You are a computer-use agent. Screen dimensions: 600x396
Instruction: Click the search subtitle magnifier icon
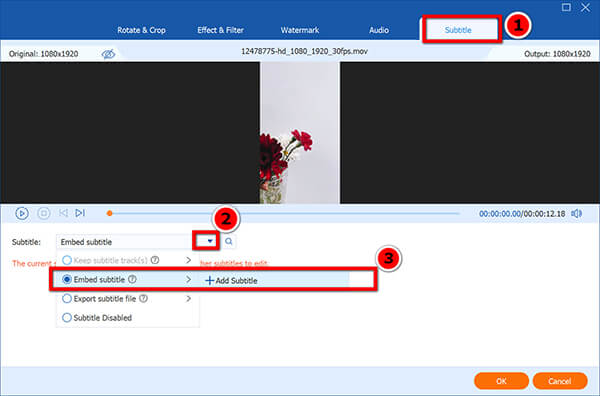click(229, 241)
